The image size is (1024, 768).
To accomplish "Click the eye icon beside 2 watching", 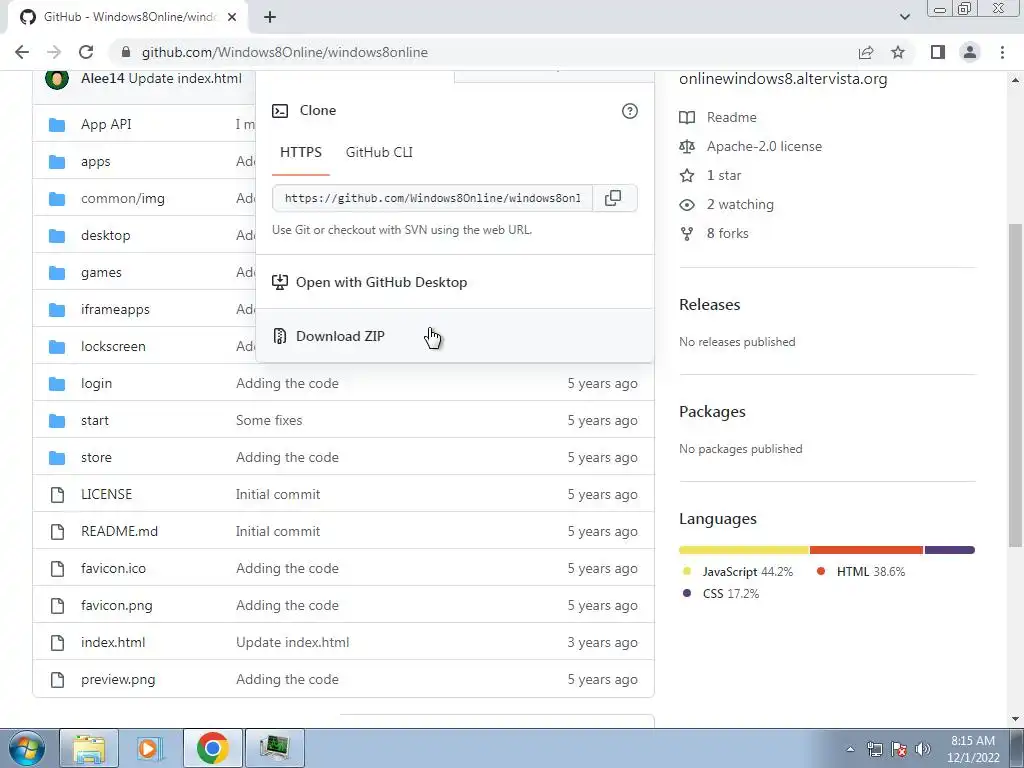I will click(x=687, y=205).
